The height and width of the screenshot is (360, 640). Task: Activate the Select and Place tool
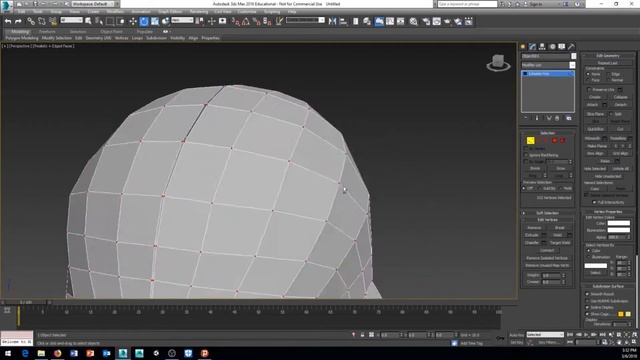coord(165,21)
